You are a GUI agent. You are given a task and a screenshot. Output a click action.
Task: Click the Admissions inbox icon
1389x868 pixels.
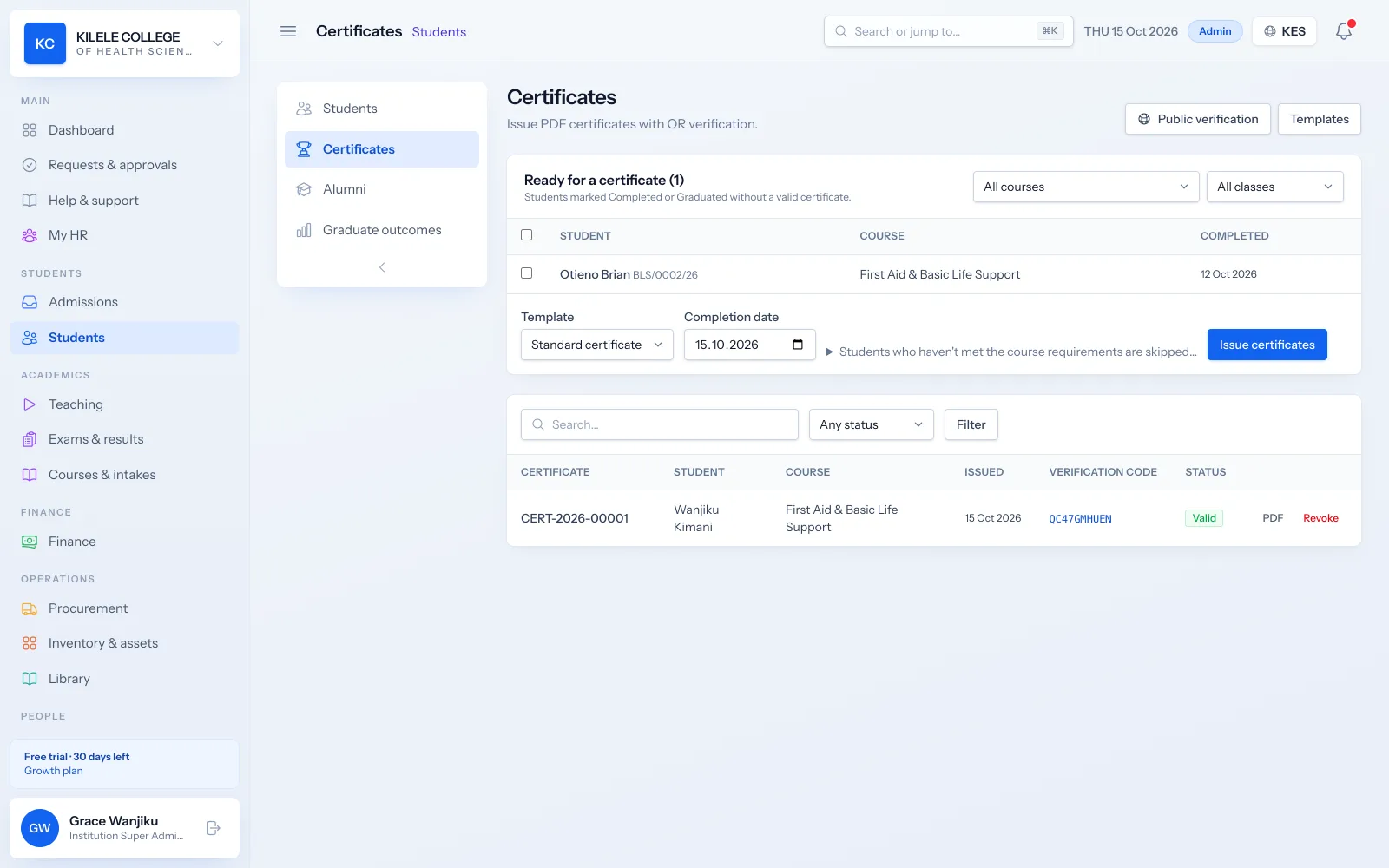point(30,302)
